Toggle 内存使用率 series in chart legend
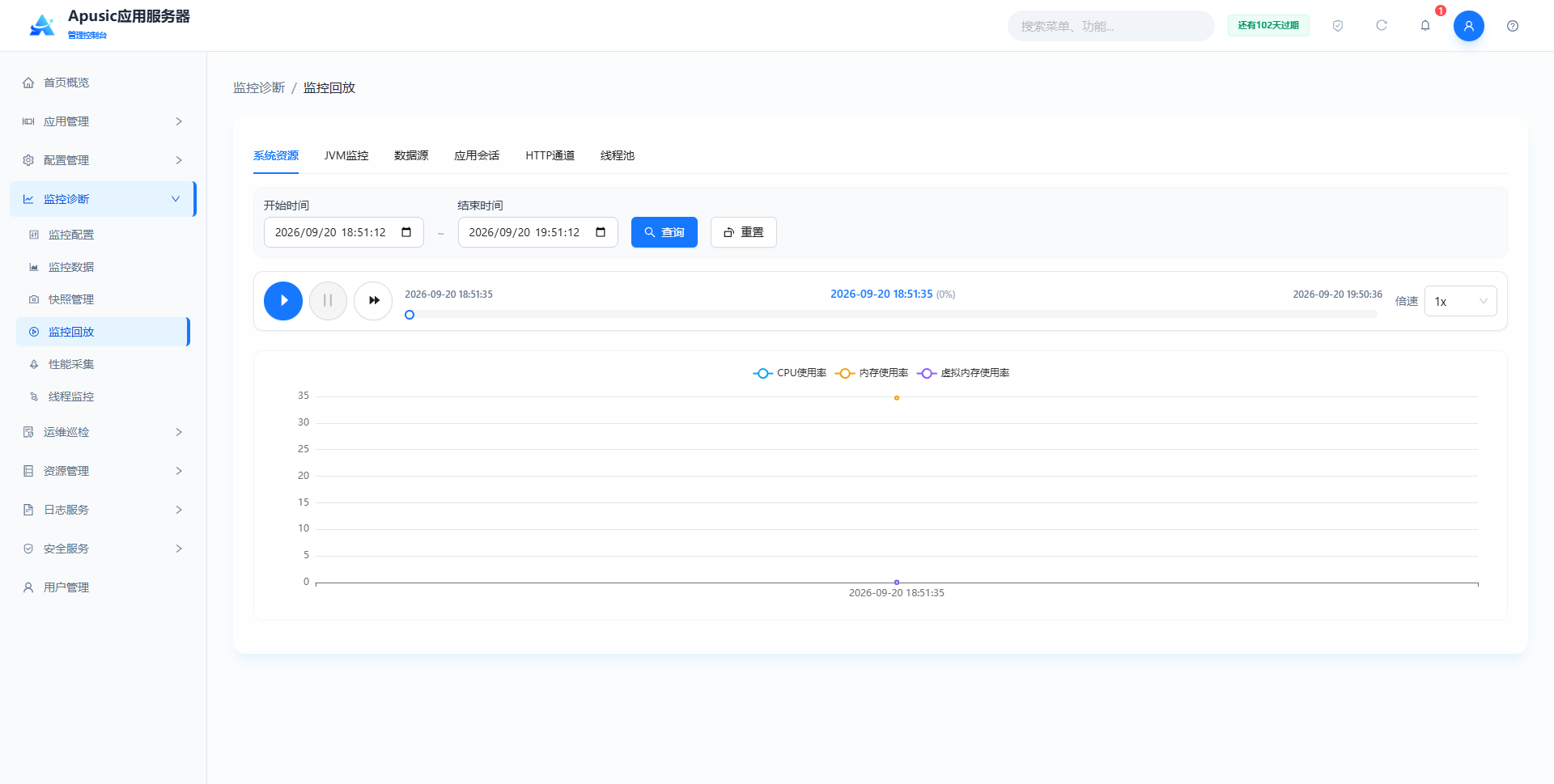The height and width of the screenshot is (784, 1554). pos(872,373)
